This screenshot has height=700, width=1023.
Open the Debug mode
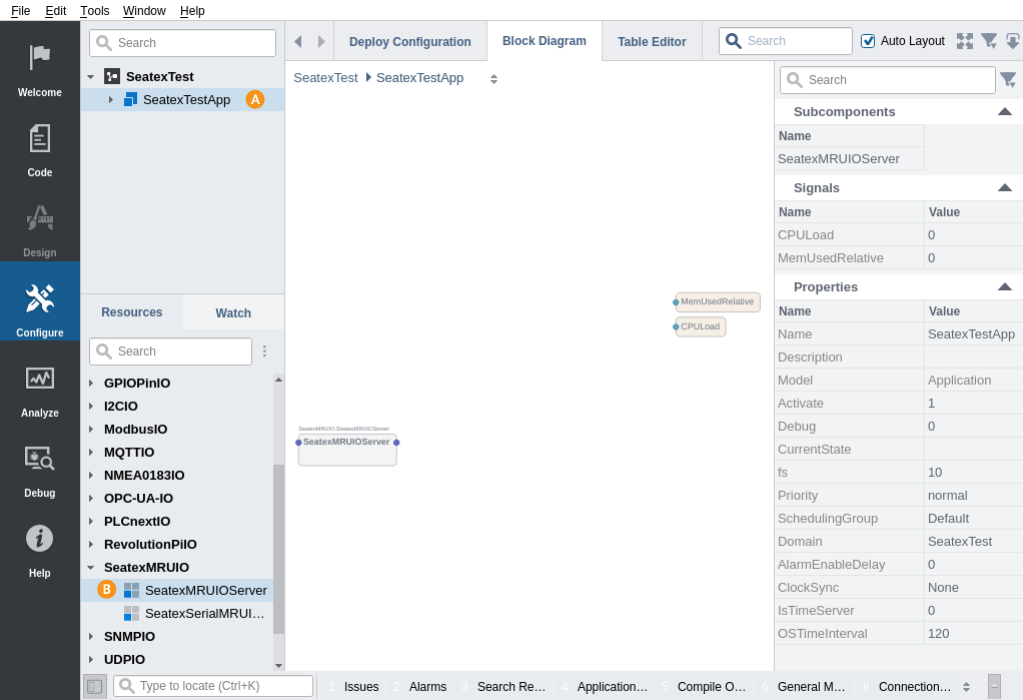click(x=40, y=468)
